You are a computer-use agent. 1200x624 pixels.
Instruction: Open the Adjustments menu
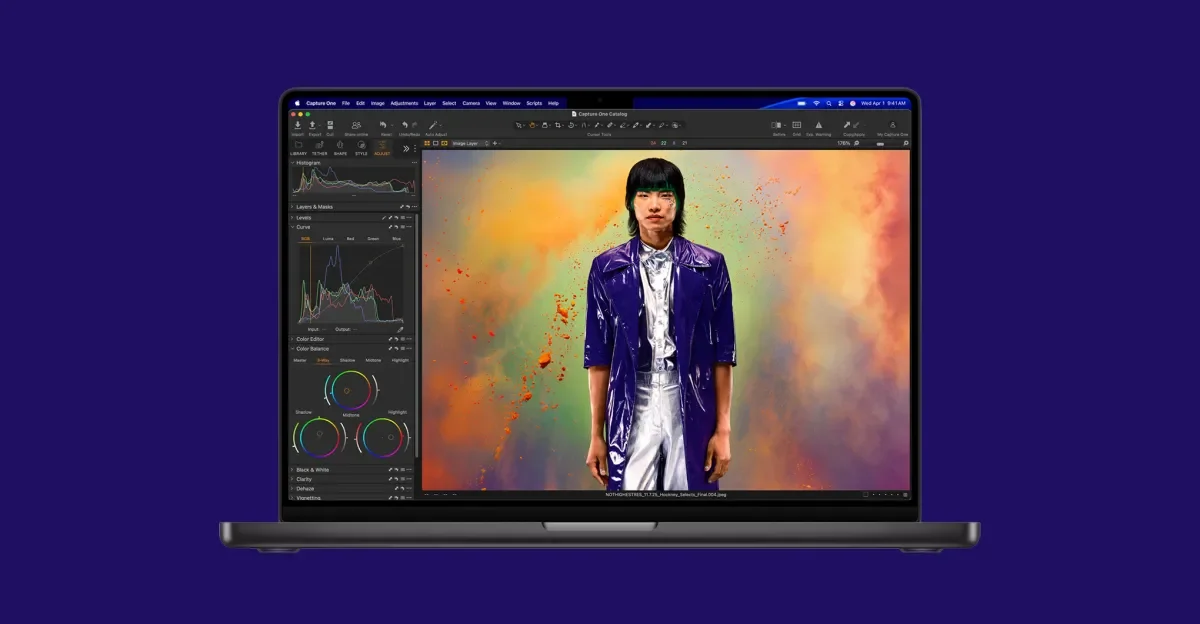coord(404,103)
